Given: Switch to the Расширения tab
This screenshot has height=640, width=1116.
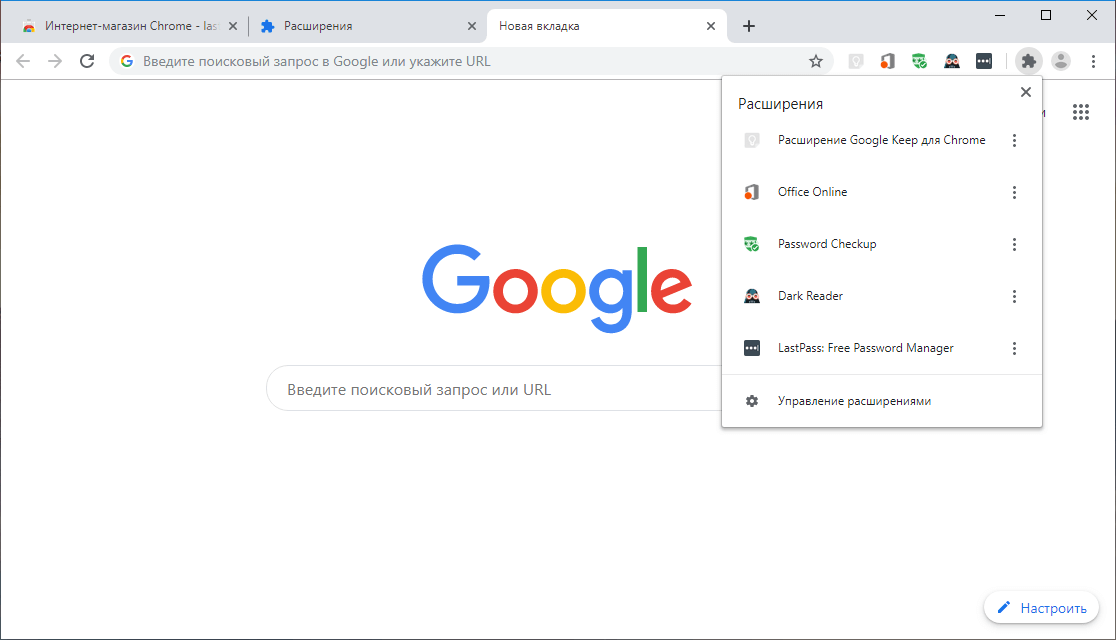Looking at the screenshot, I should click(x=366, y=26).
